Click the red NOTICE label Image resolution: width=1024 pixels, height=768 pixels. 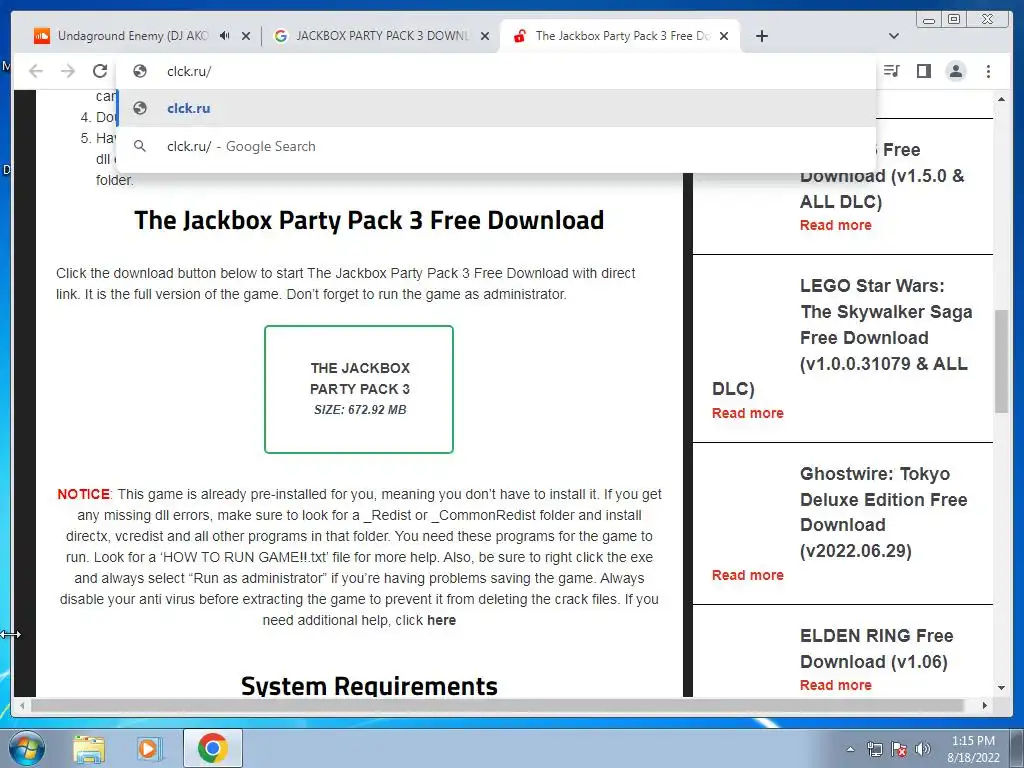pos(84,494)
